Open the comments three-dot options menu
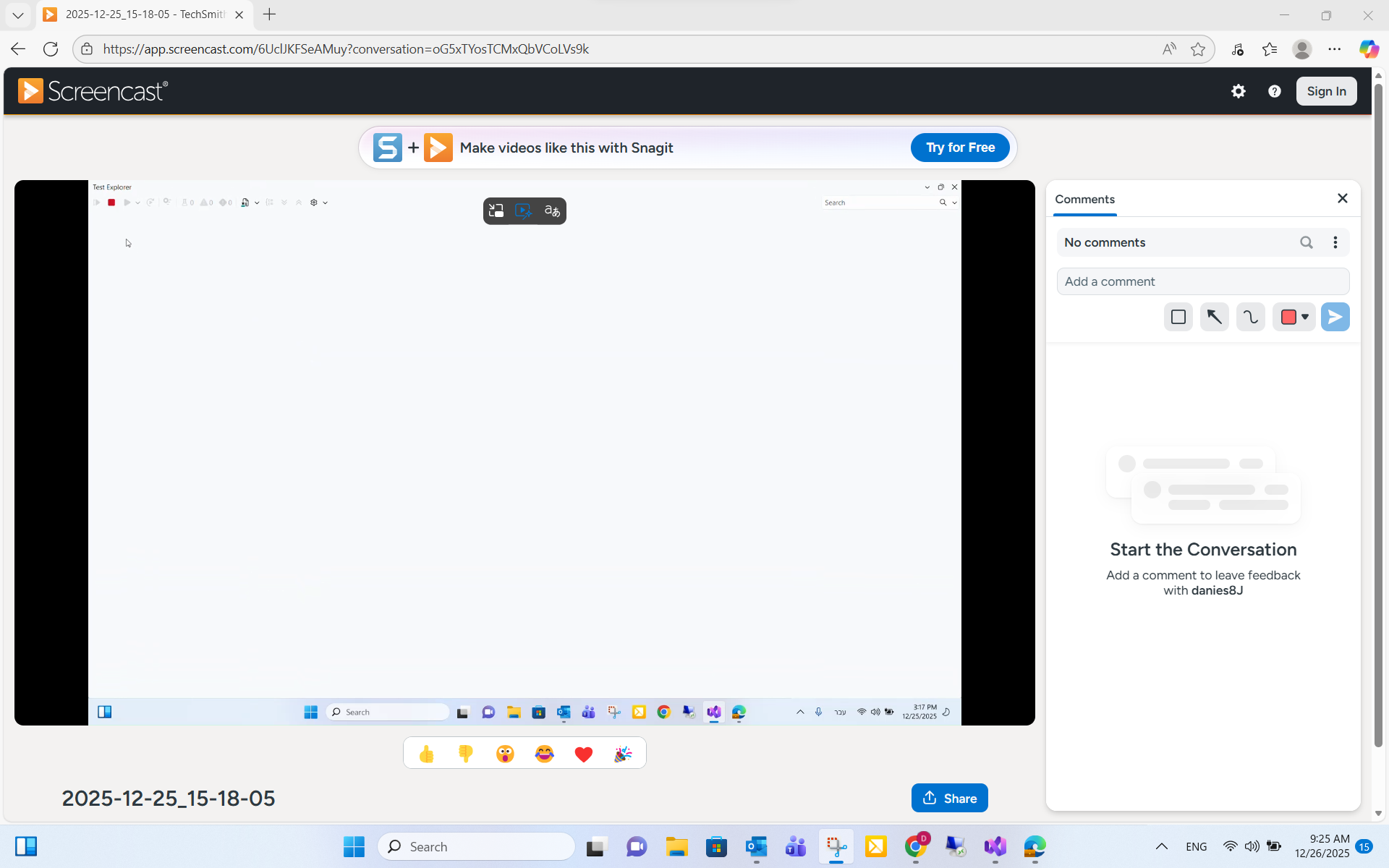 1335,242
